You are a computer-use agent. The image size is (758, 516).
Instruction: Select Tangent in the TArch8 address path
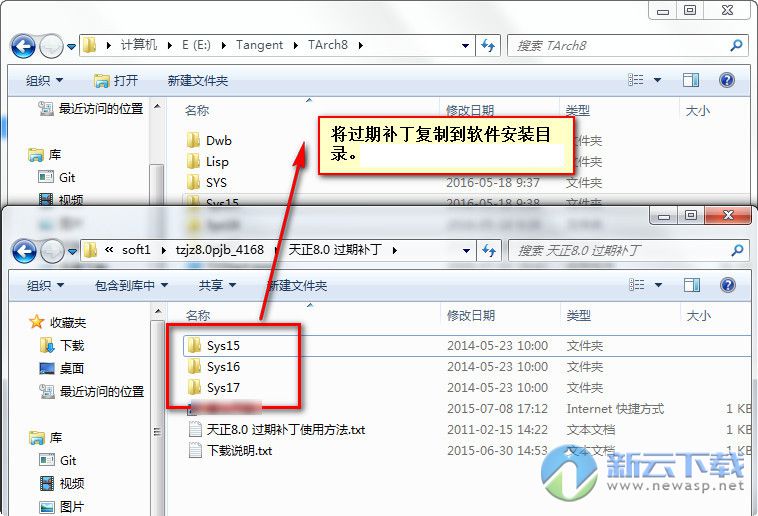tap(259, 45)
